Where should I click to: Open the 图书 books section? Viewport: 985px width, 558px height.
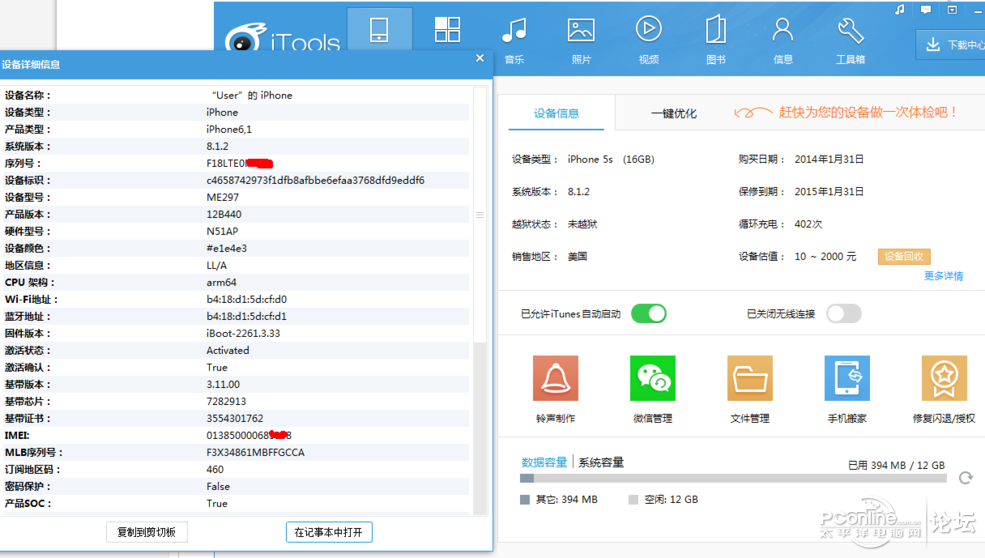[716, 40]
